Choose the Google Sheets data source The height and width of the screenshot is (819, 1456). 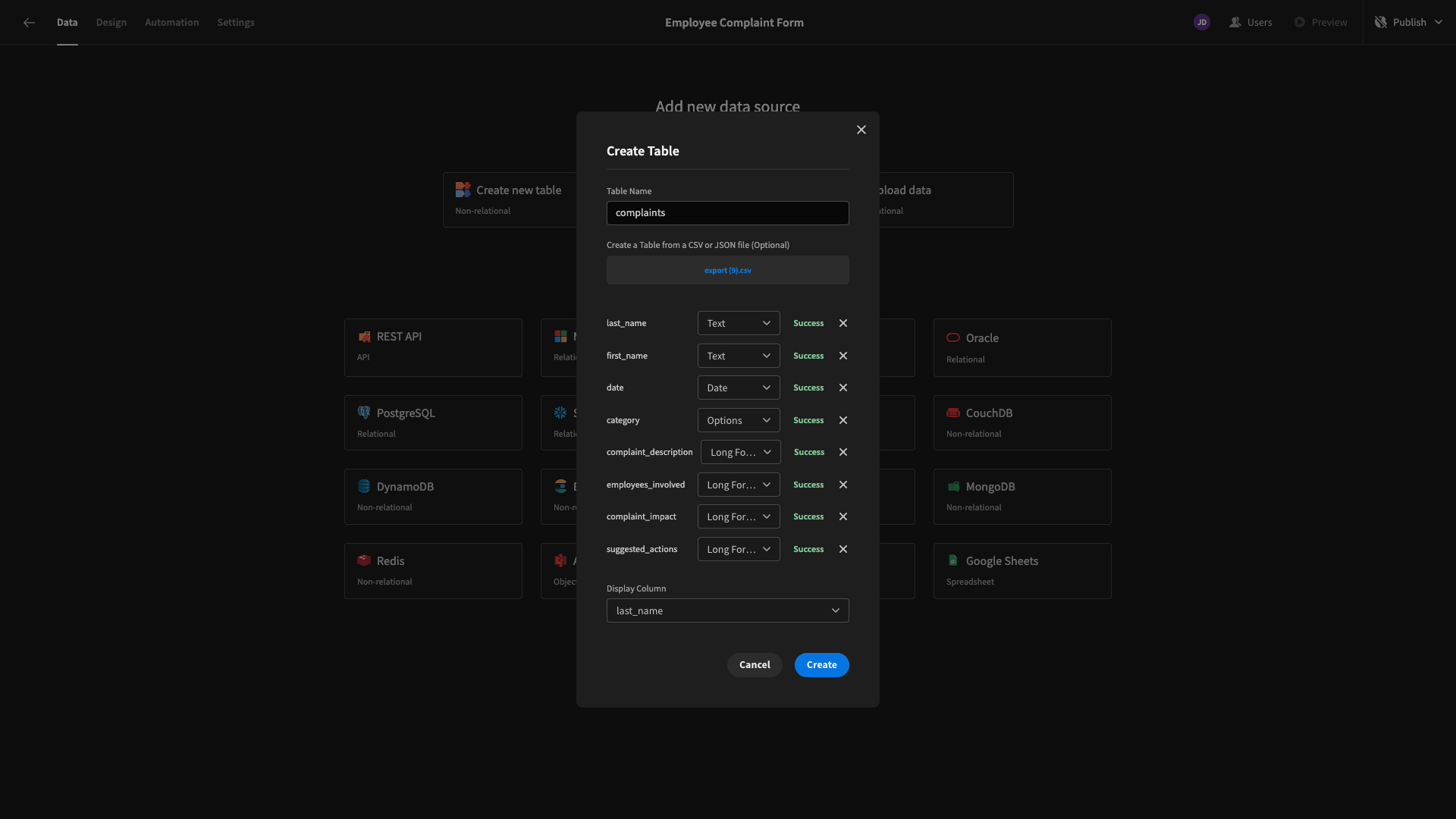pyautogui.click(x=1022, y=571)
